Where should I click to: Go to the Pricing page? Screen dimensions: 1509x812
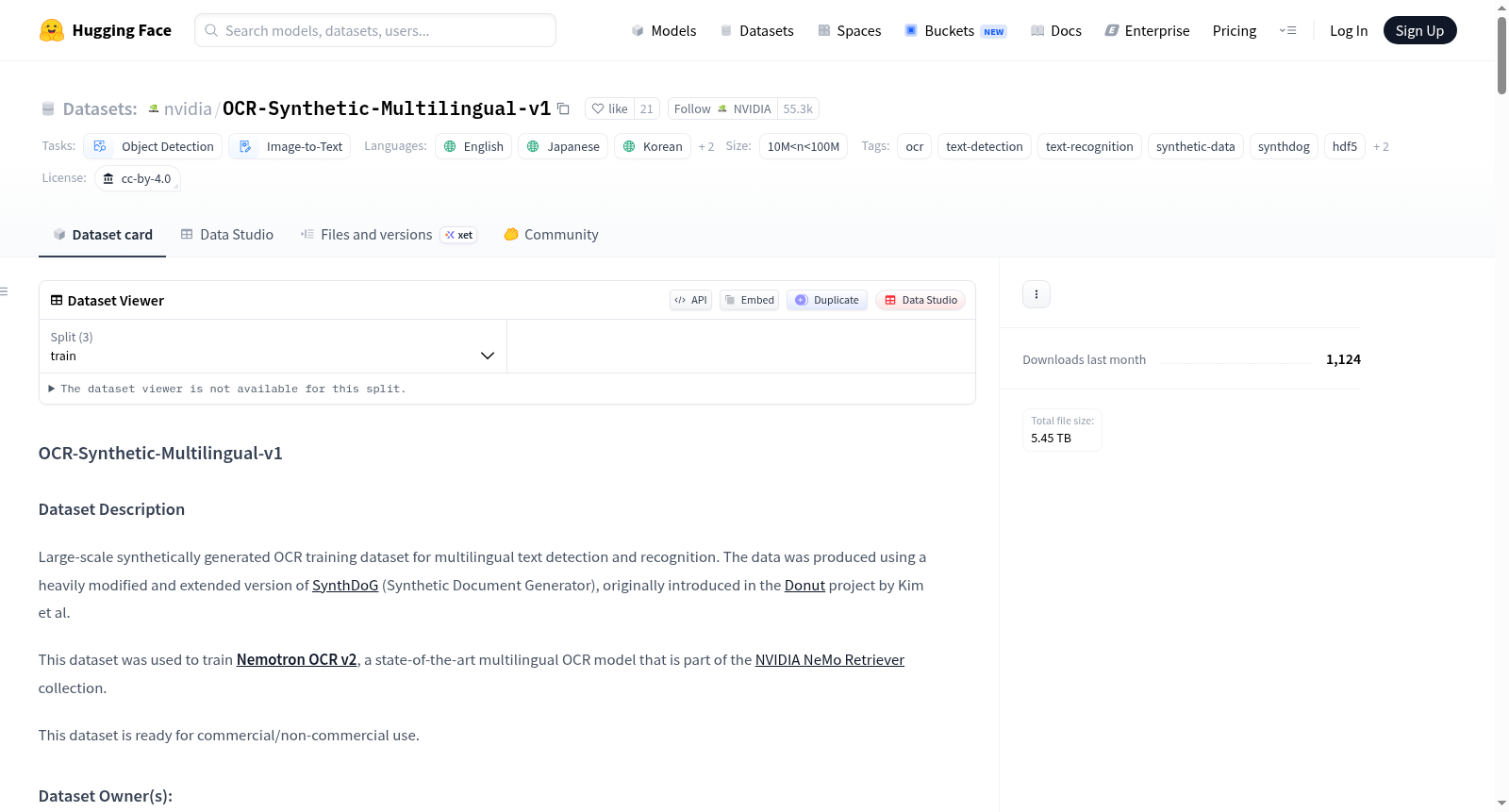[x=1235, y=30]
